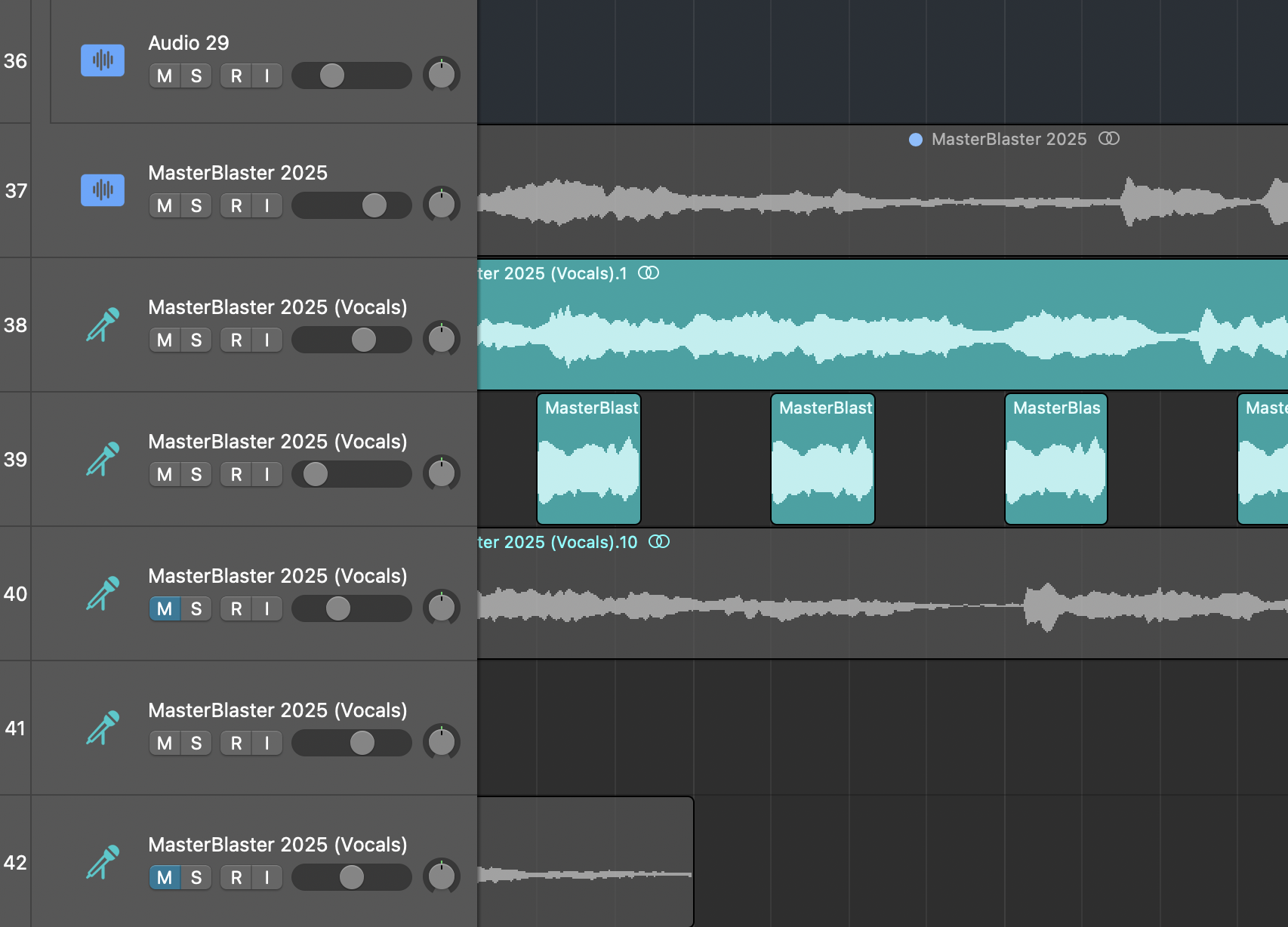Click the volume slider on track 41

tap(352, 744)
